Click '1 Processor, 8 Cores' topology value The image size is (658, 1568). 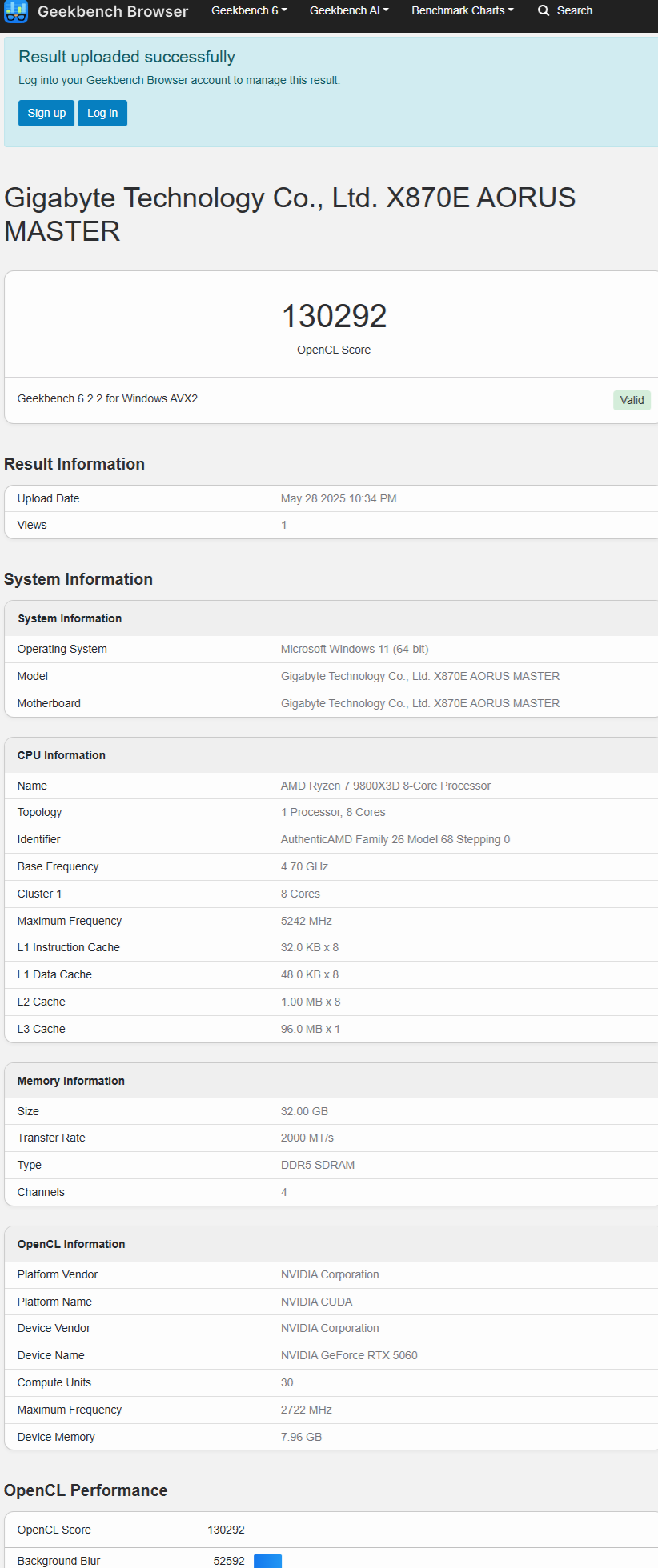click(333, 812)
